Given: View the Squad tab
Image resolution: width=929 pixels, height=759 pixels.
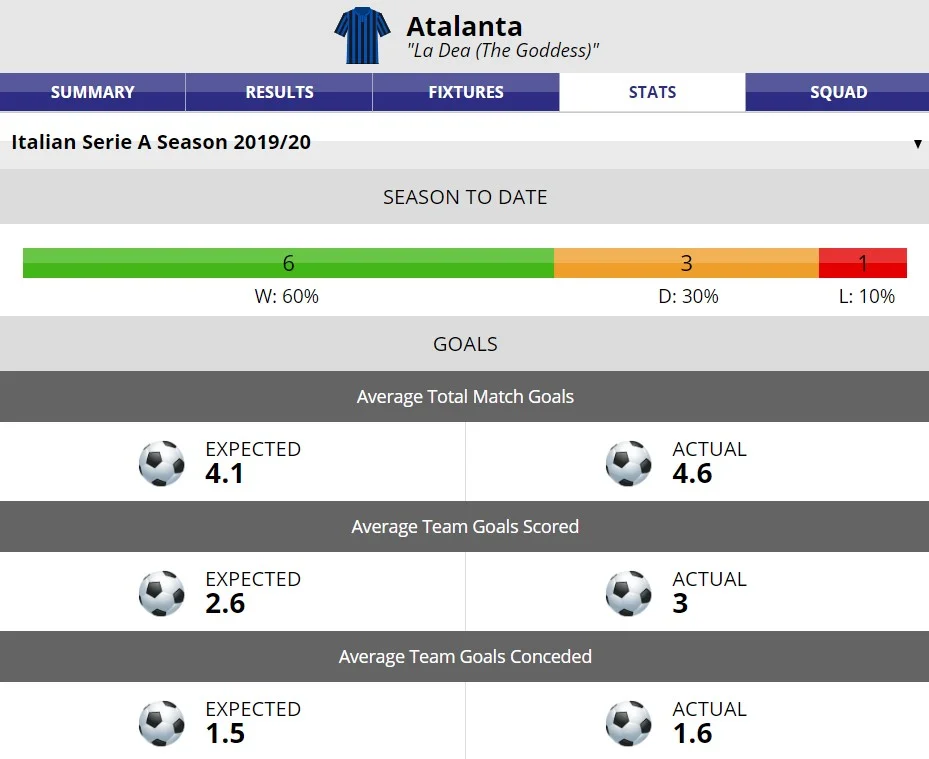Looking at the screenshot, I should [x=838, y=92].
